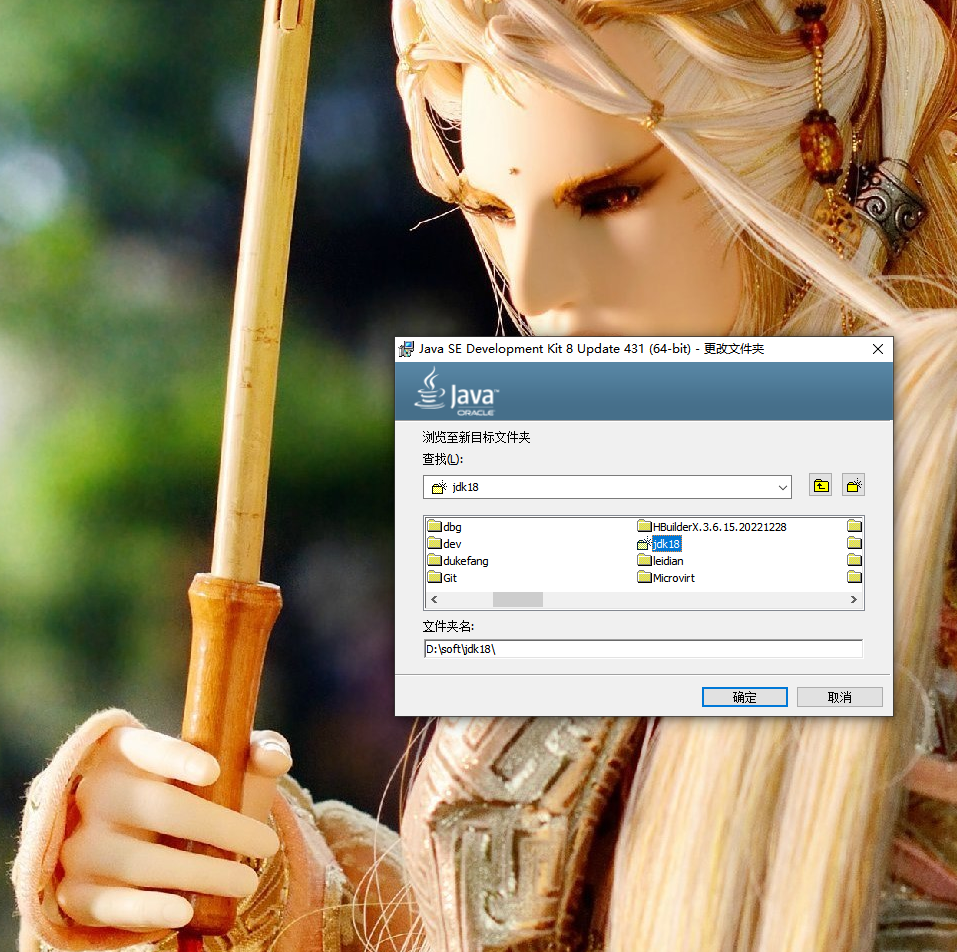Go up one folder level icon
The image size is (957, 952).
tap(820, 486)
